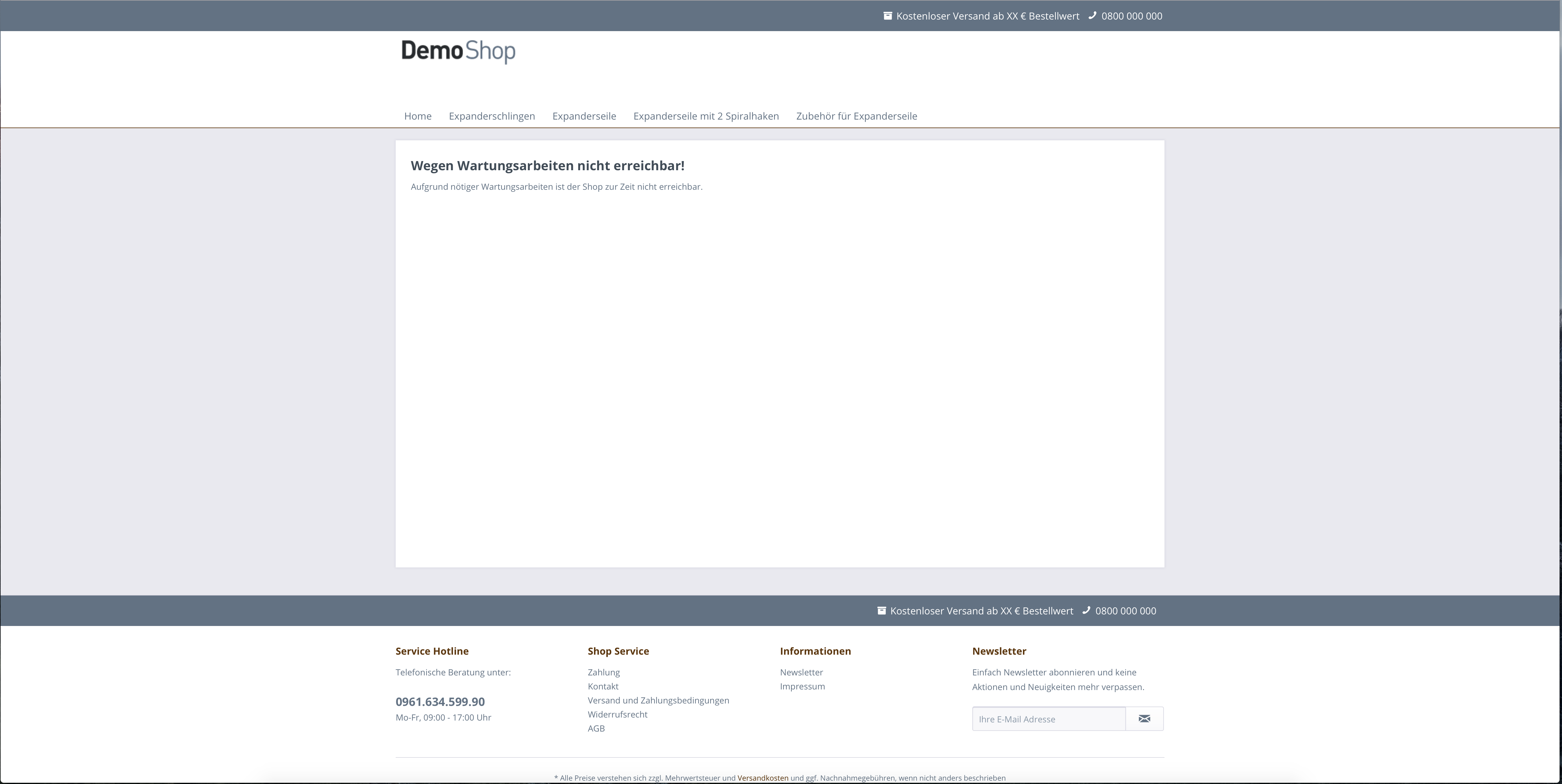The height and width of the screenshot is (784, 1562).
Task: Click the Einfach Newsletter abonnieren description
Action: pyautogui.click(x=1058, y=679)
